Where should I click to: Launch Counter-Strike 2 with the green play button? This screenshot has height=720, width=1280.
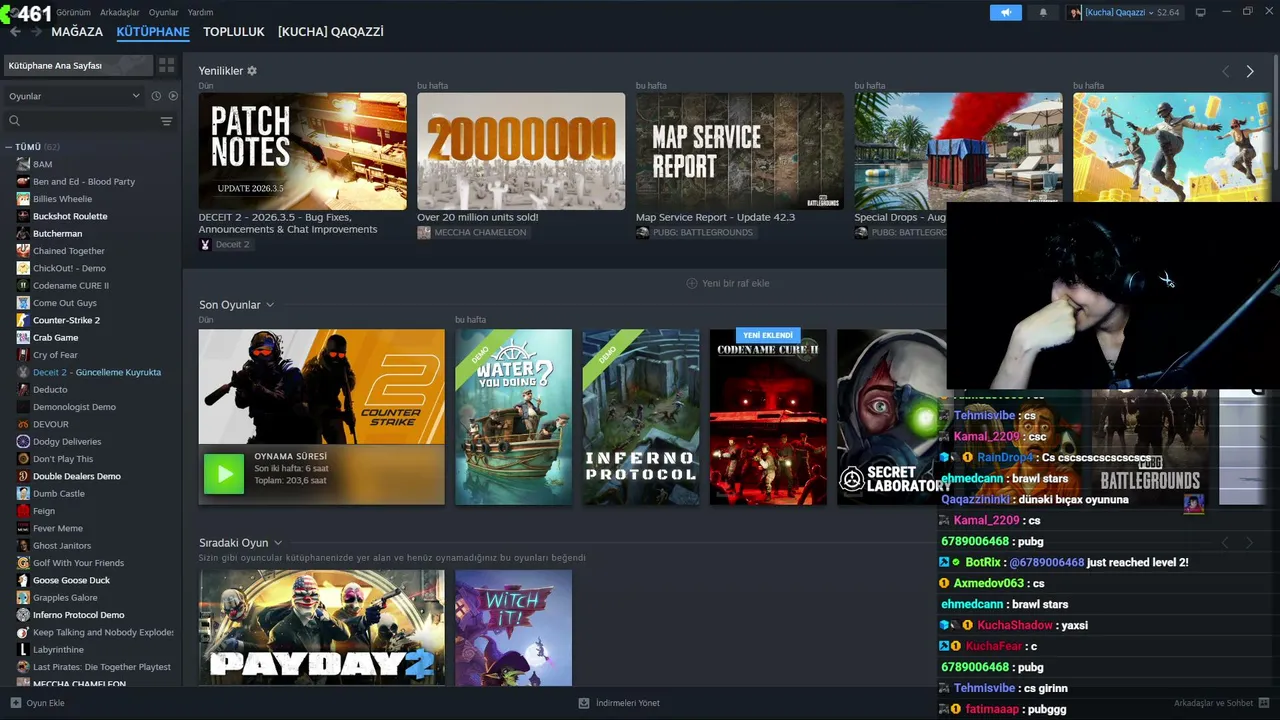coord(224,474)
